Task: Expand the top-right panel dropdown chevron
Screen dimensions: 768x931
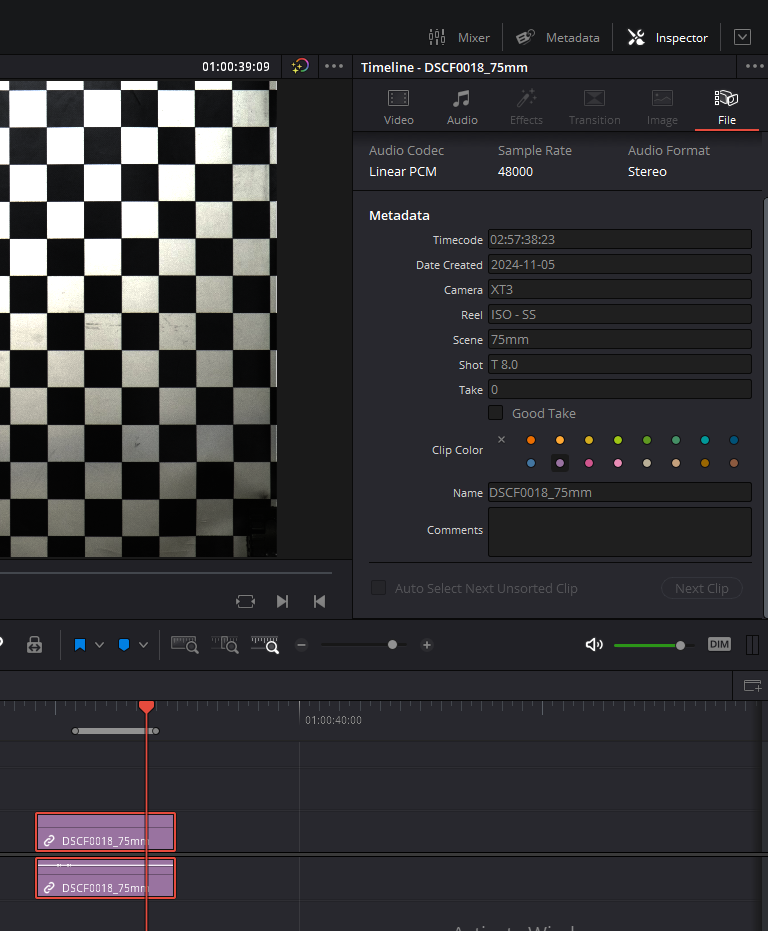Action: 742,37
